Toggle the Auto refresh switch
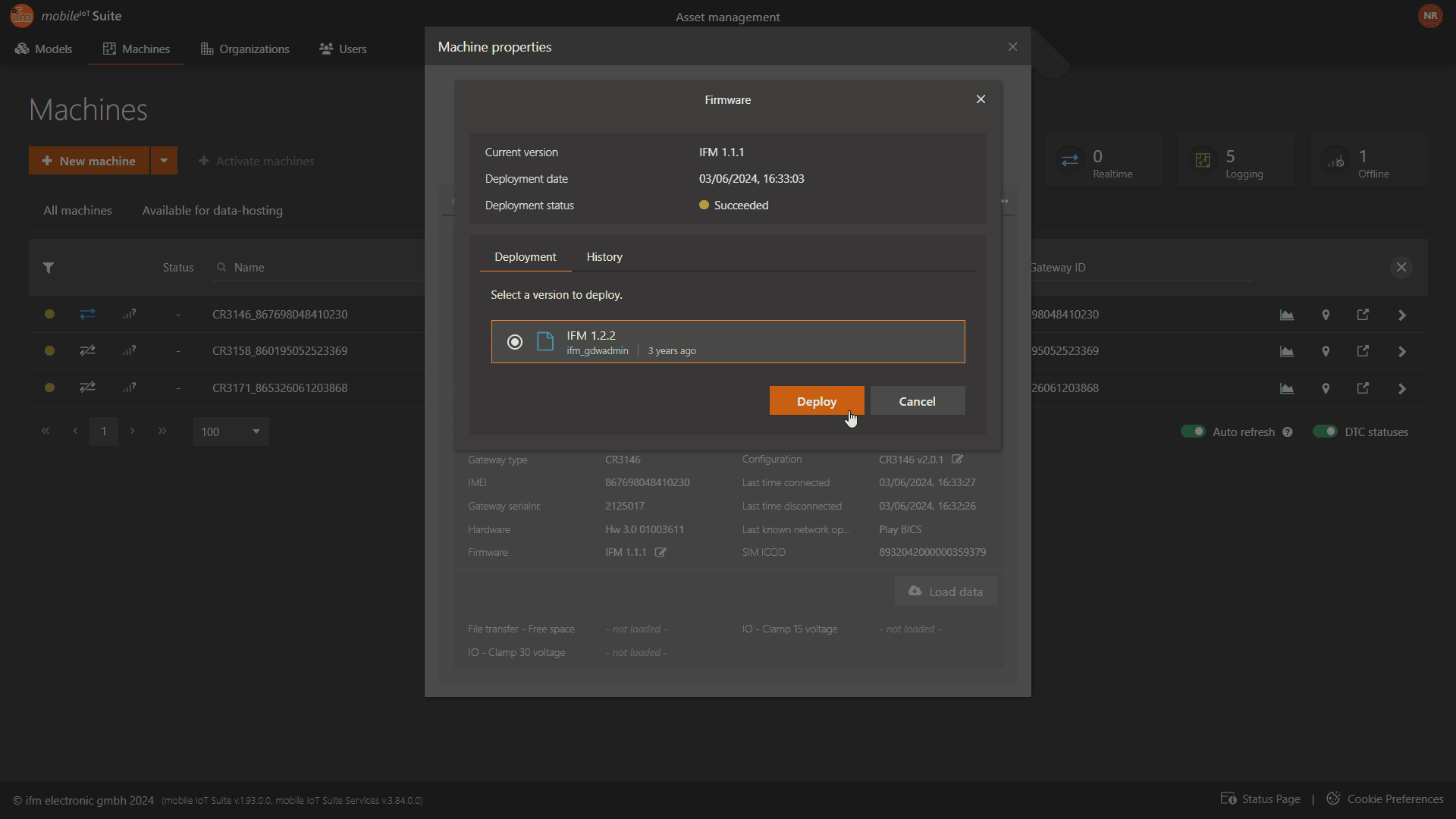This screenshot has width=1456, height=819. pyautogui.click(x=1193, y=431)
